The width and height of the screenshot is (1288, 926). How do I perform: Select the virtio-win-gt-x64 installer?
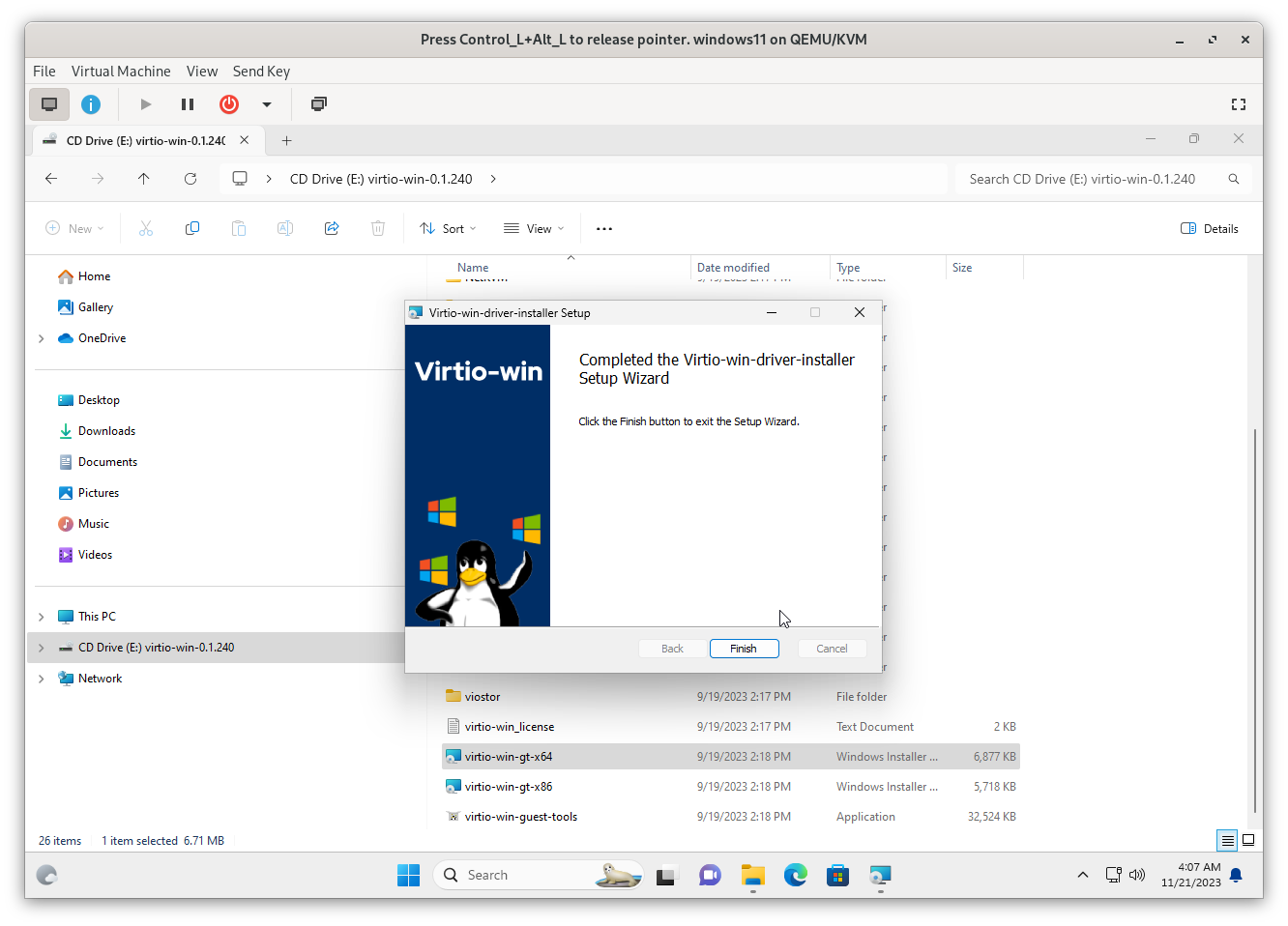[731, 757]
